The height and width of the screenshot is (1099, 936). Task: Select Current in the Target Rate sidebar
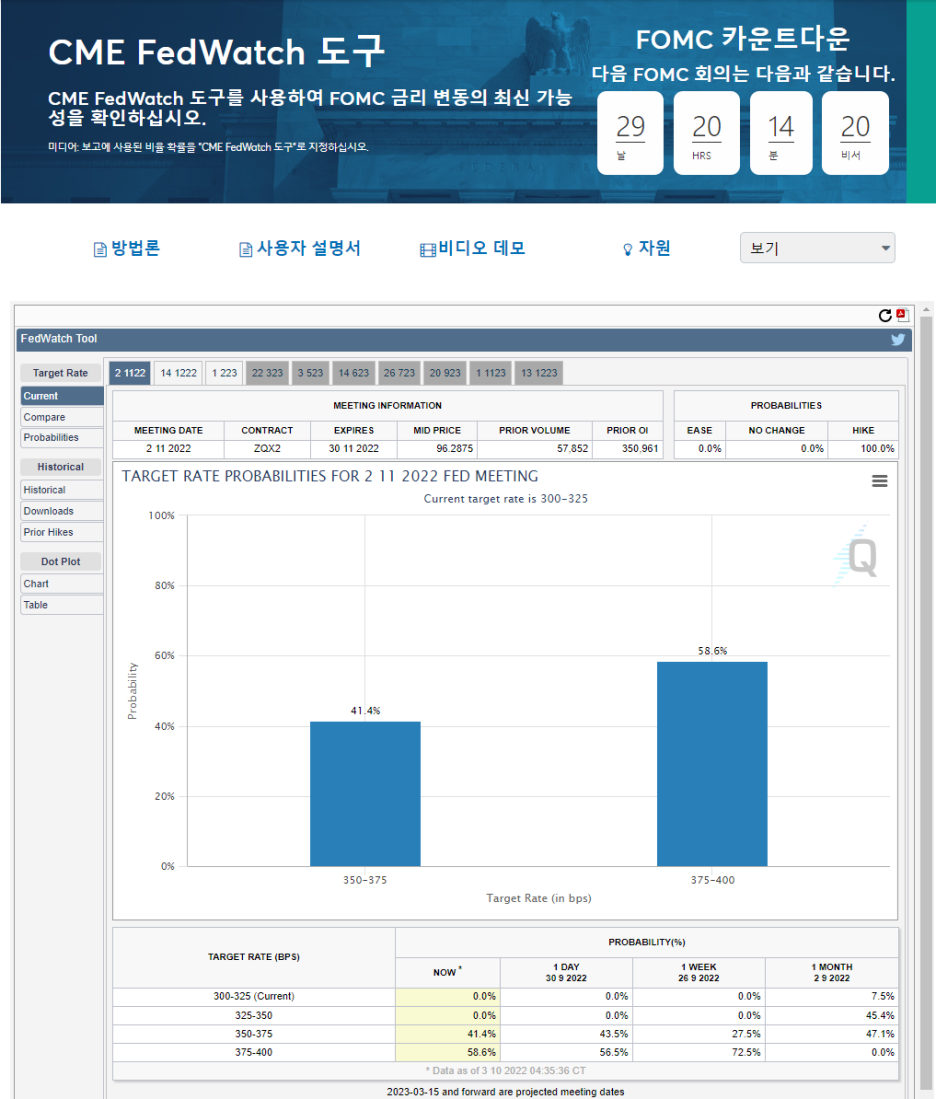[x=62, y=396]
